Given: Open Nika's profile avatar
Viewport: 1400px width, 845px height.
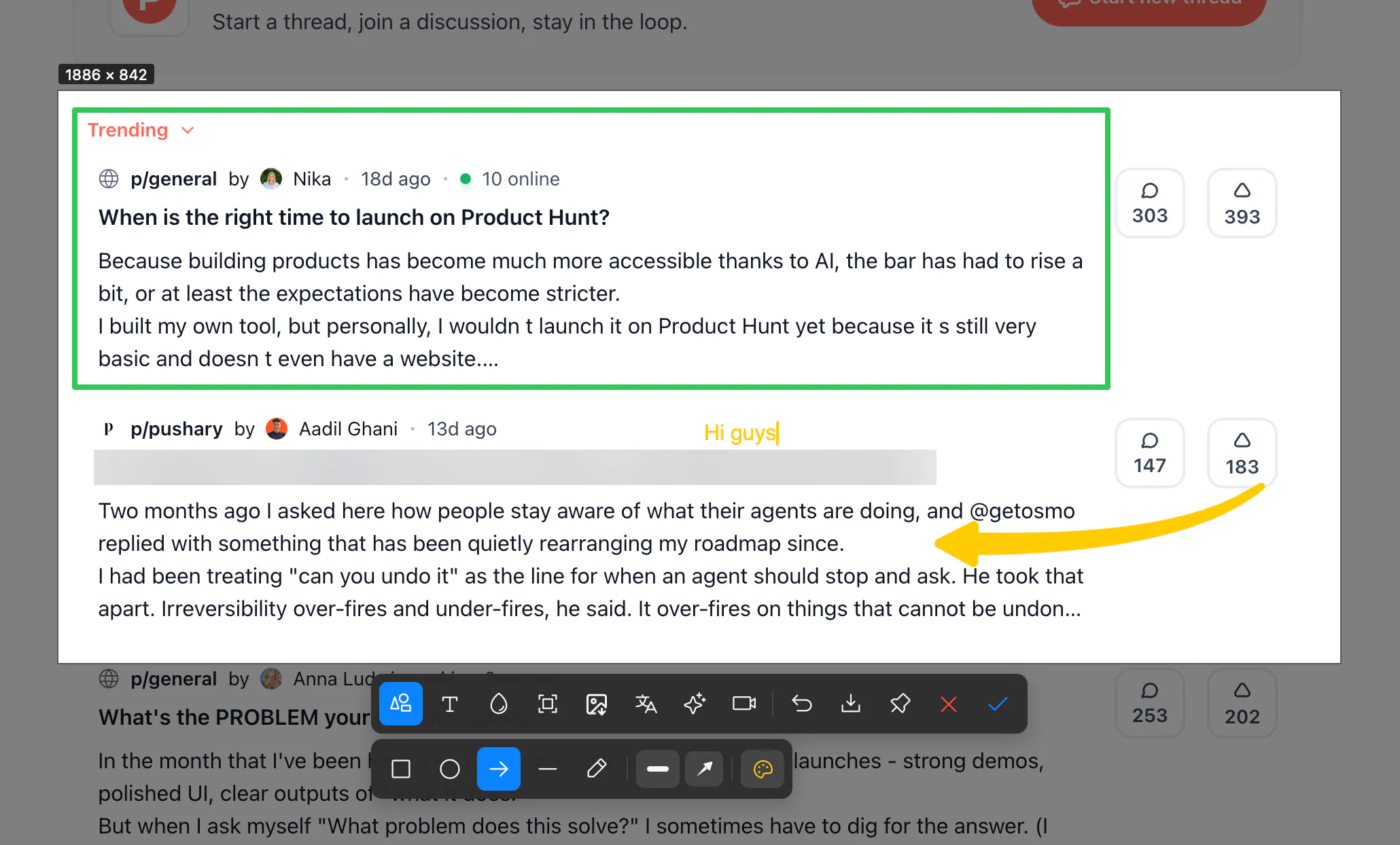Looking at the screenshot, I should click(x=271, y=179).
